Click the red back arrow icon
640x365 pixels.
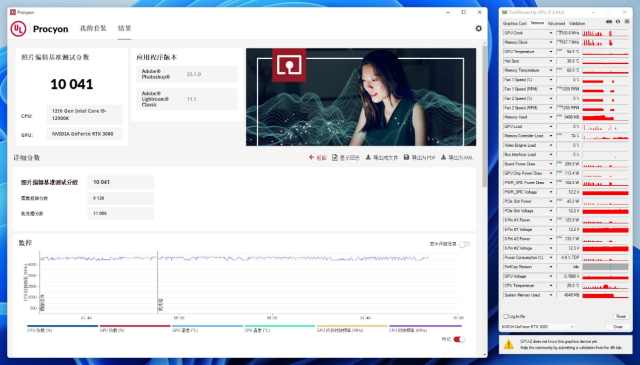pos(312,157)
